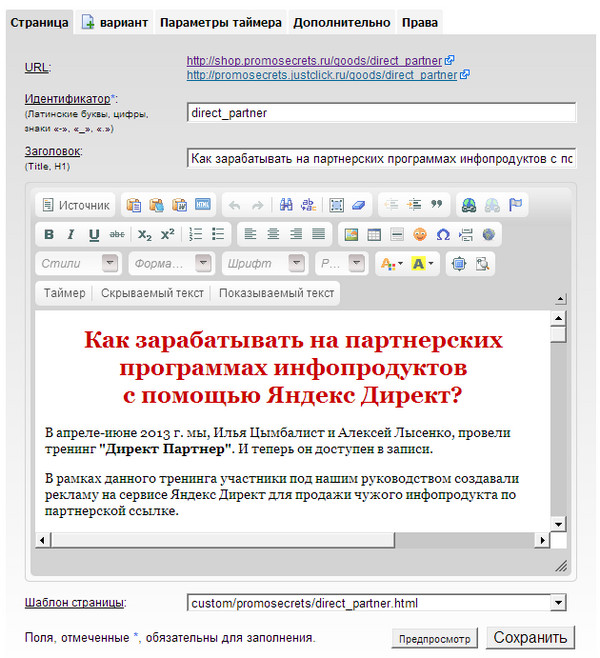600x658 pixels.
Task: Click the Select All icon
Action: tap(337, 205)
